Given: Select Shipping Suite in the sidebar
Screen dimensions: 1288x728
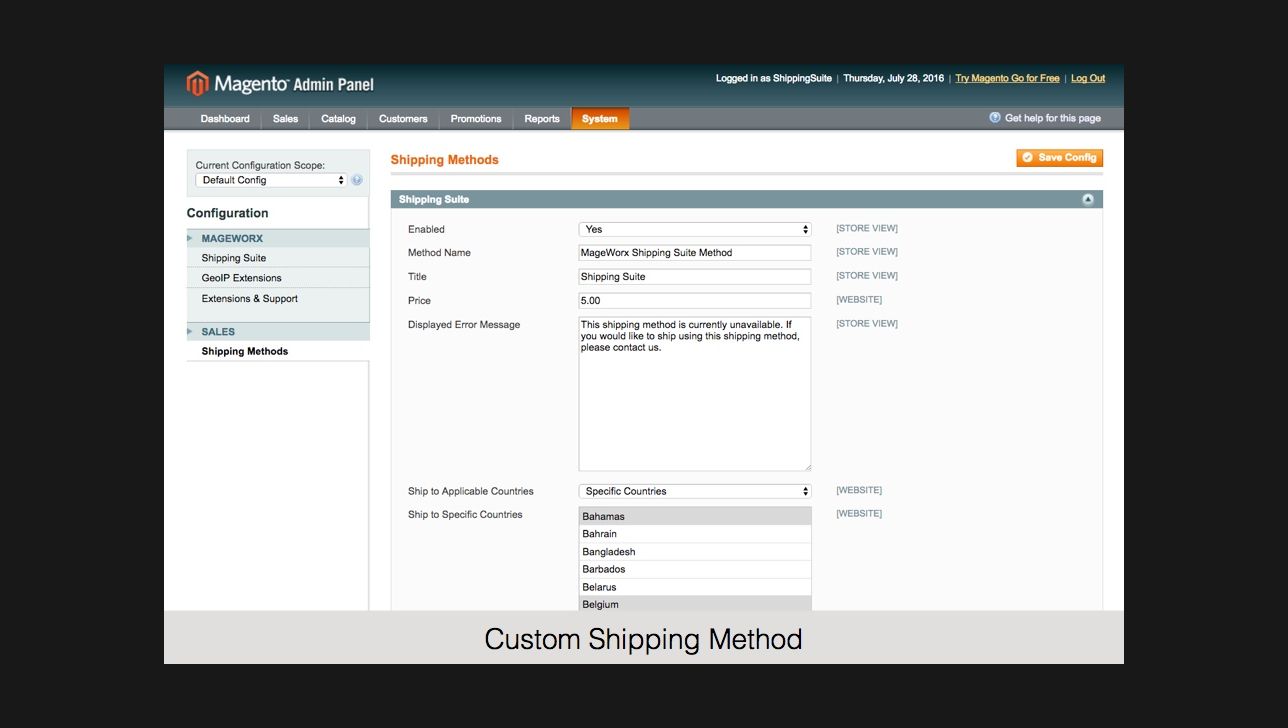Looking at the screenshot, I should coord(234,258).
